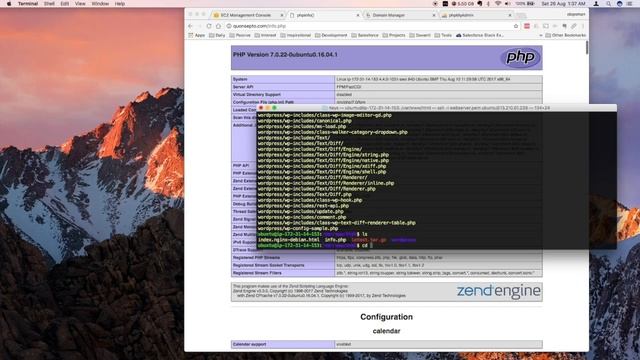Open the Notification Center icon
Viewport: 640px width, 360px height.
click(630, 4)
